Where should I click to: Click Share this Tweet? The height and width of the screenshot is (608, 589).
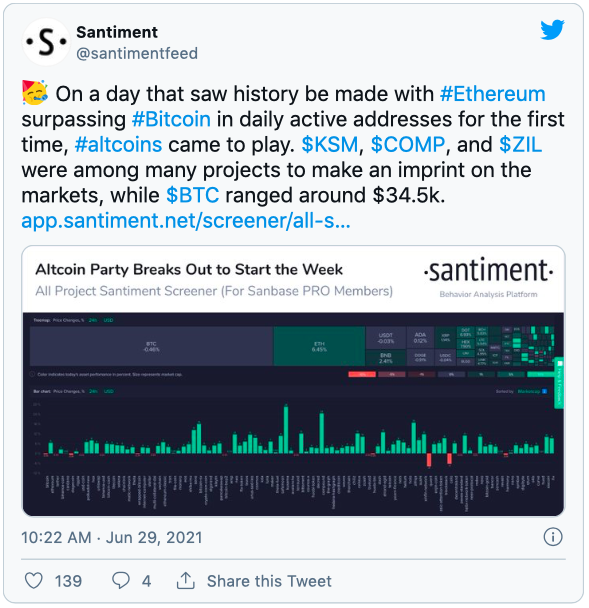pos(269,581)
